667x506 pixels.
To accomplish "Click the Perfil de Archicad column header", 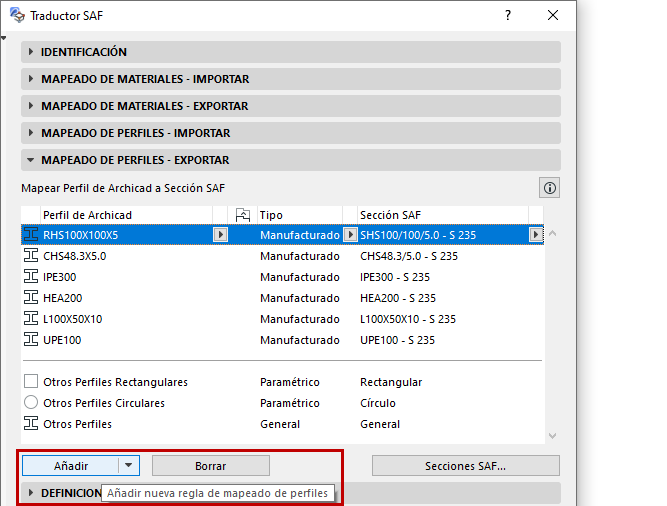I will click(x=126, y=215).
